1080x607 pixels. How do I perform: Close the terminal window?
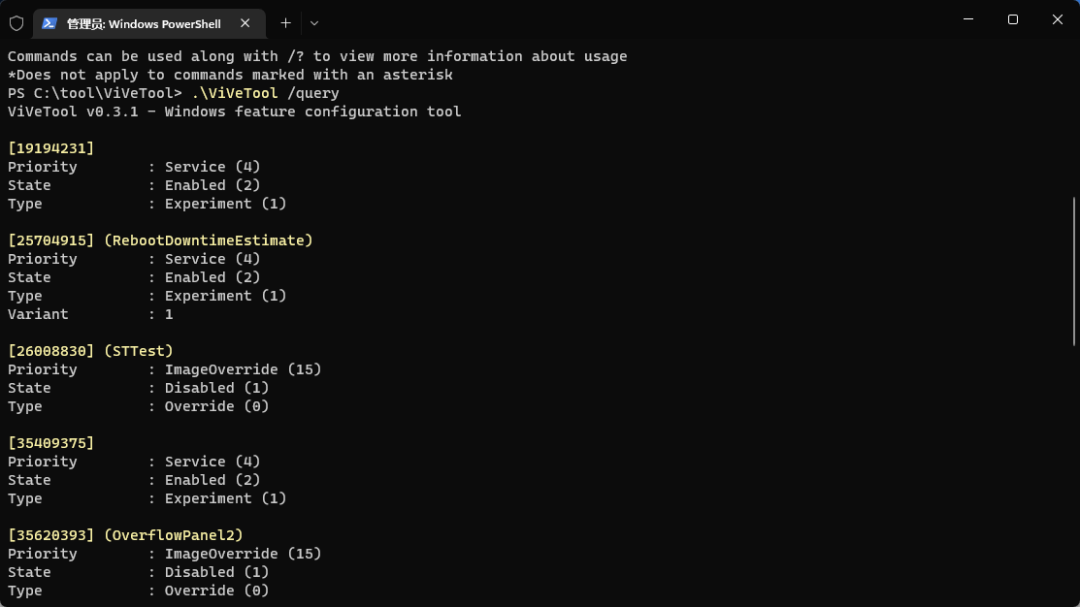click(x=1057, y=19)
